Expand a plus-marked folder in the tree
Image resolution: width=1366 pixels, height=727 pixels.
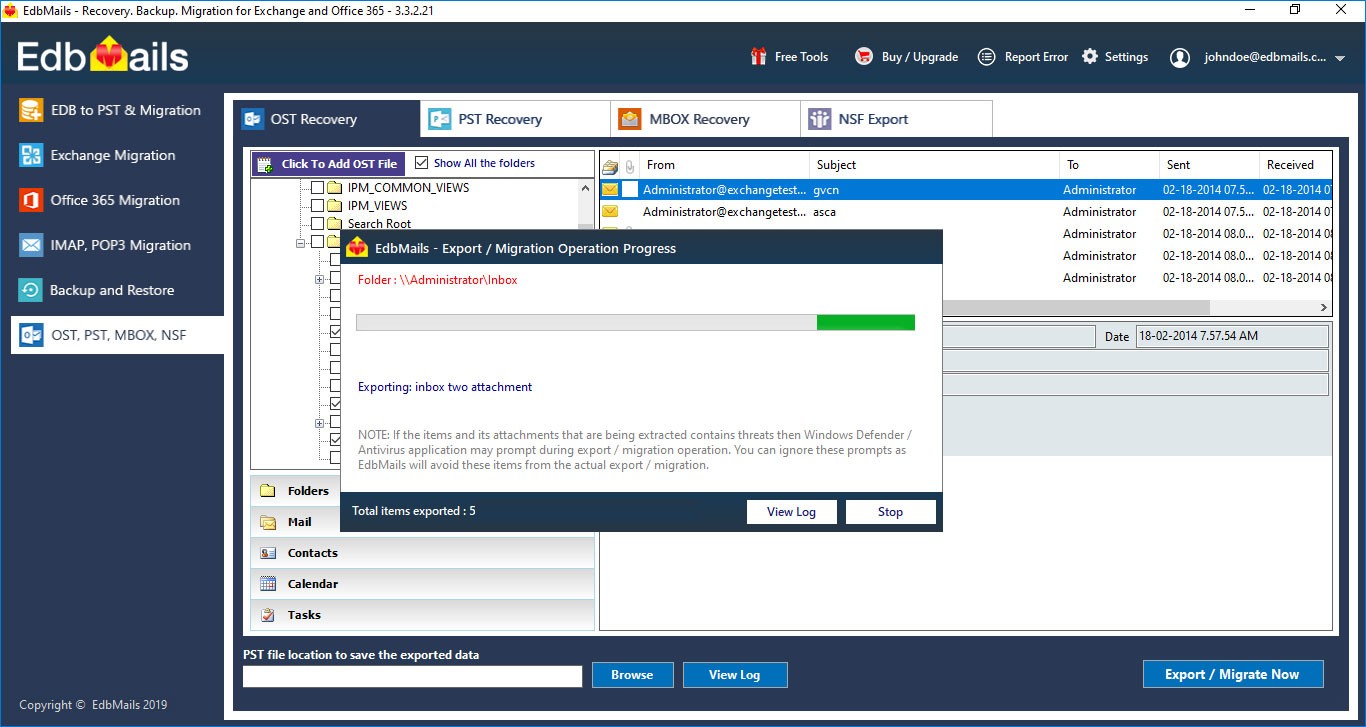318,279
